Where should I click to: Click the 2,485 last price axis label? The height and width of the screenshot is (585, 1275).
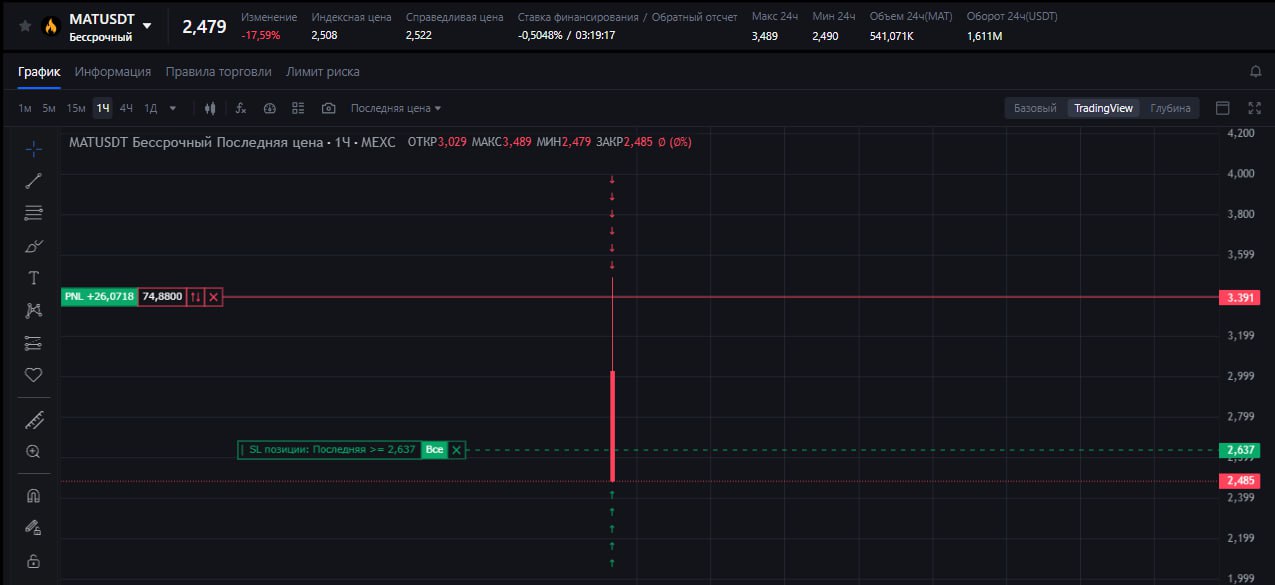1238,481
